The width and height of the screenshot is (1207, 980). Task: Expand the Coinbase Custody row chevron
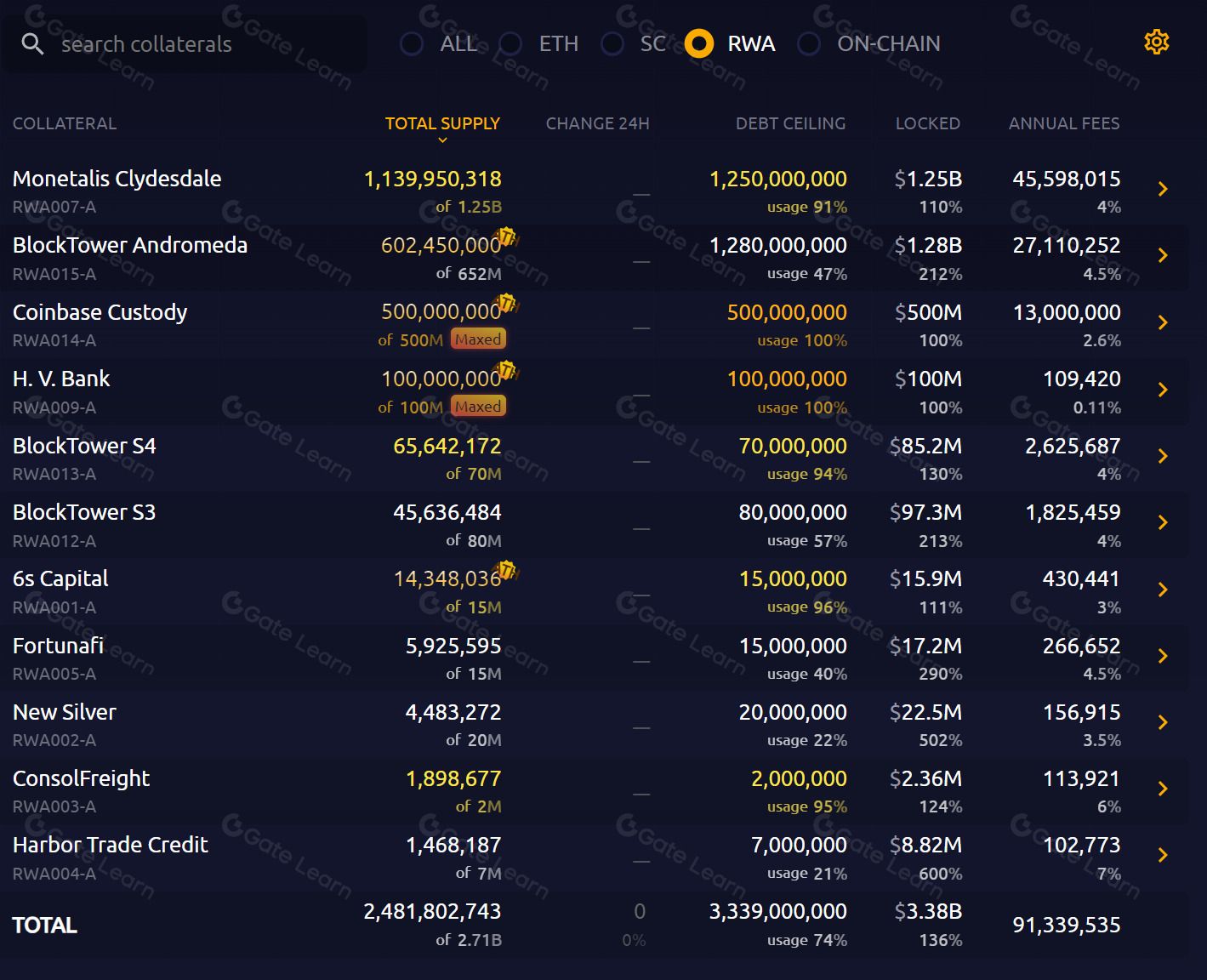point(1163,322)
